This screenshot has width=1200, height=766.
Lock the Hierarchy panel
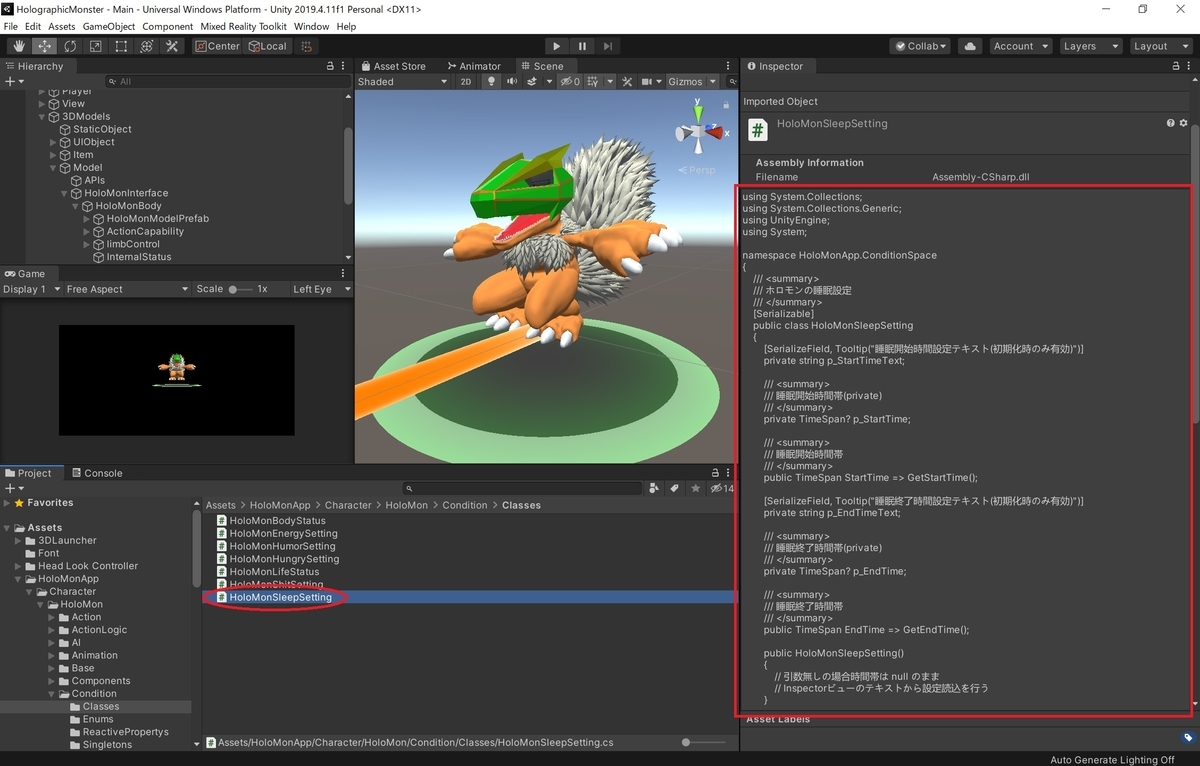click(x=330, y=66)
